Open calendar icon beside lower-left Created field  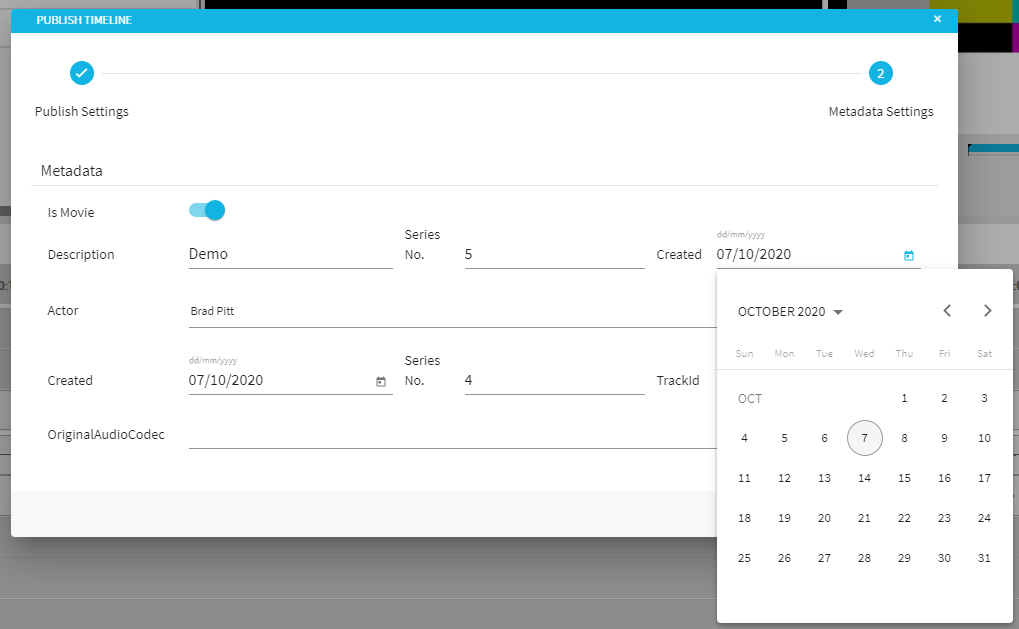point(380,382)
